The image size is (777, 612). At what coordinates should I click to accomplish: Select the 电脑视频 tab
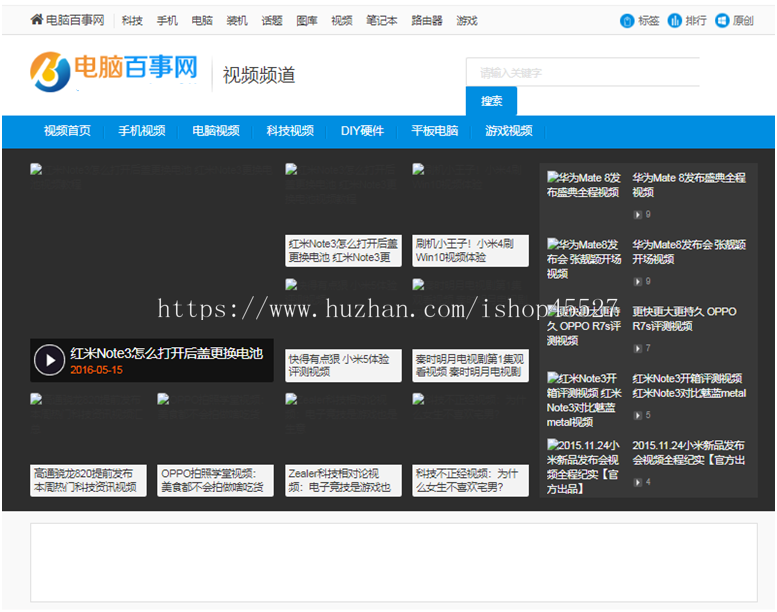coord(216,131)
